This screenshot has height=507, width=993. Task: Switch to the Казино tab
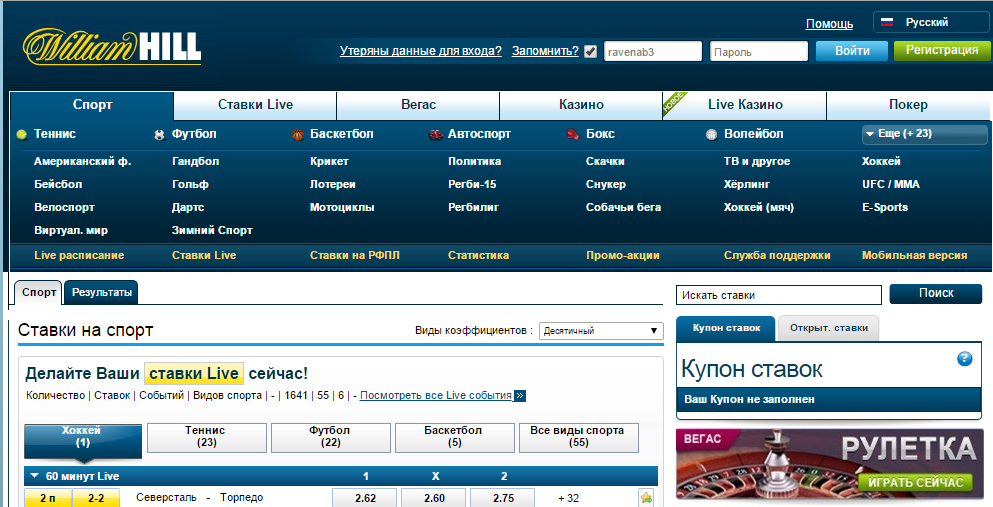pyautogui.click(x=581, y=105)
